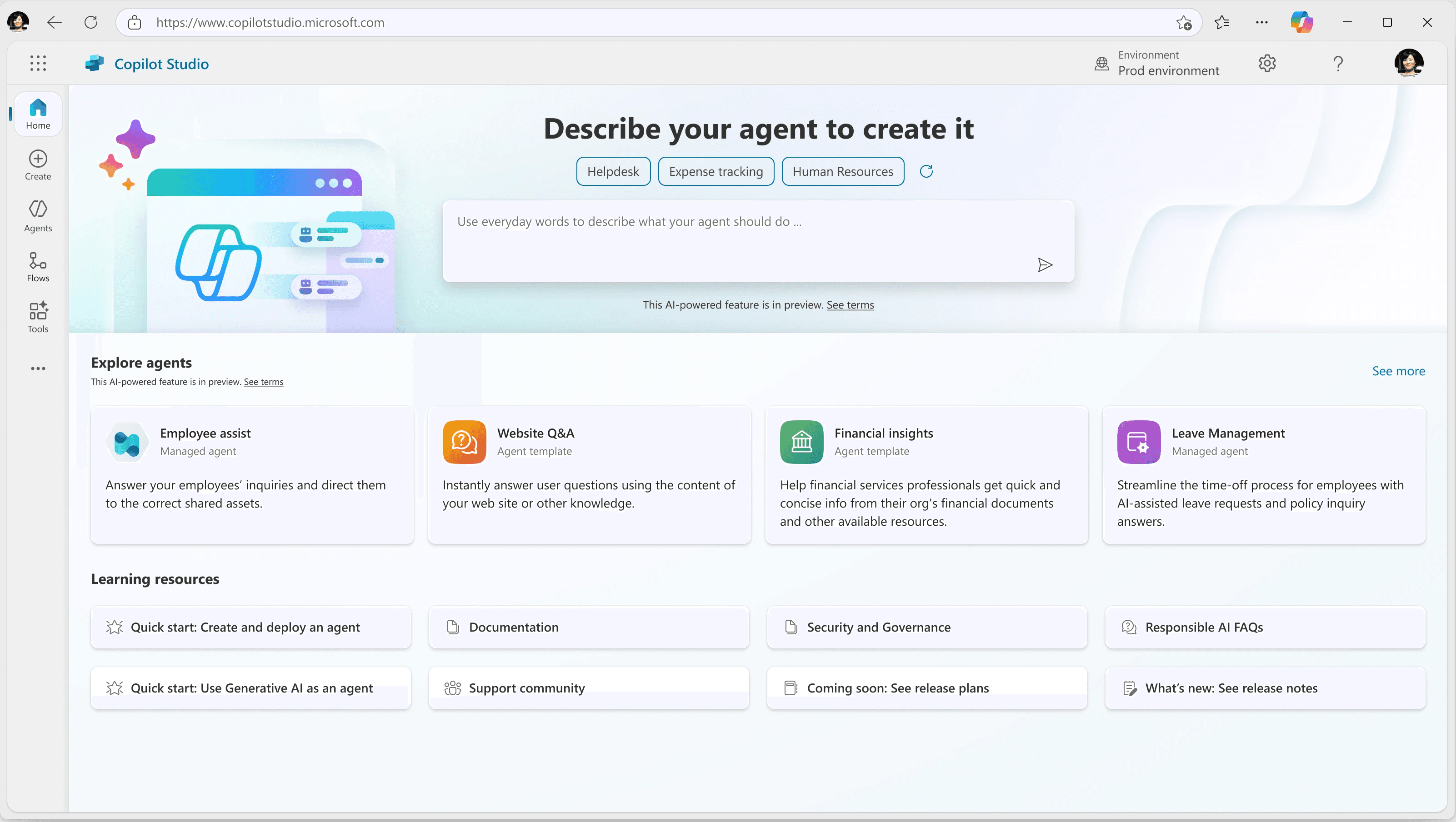
Task: Open the Agents section from the sidebar
Action: click(x=37, y=215)
